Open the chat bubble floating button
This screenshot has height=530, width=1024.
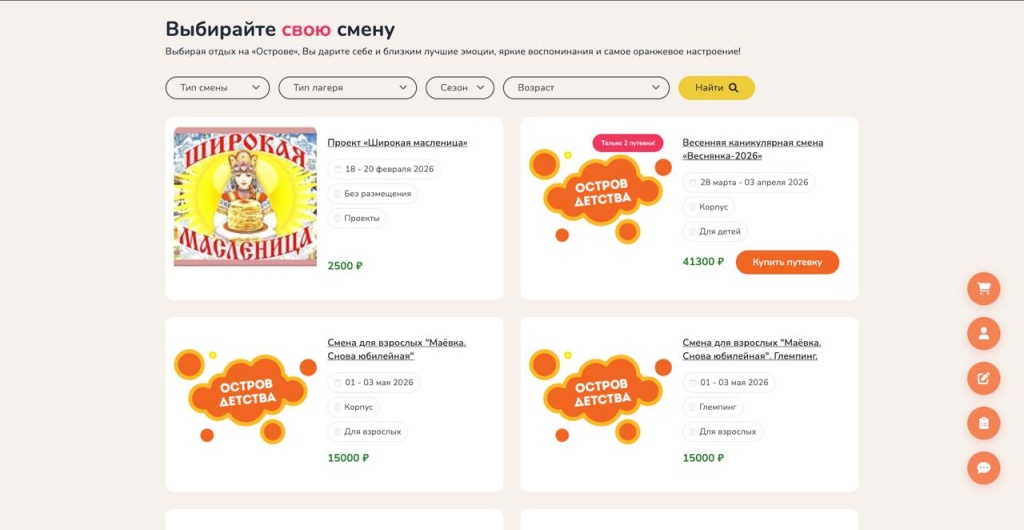pos(983,467)
